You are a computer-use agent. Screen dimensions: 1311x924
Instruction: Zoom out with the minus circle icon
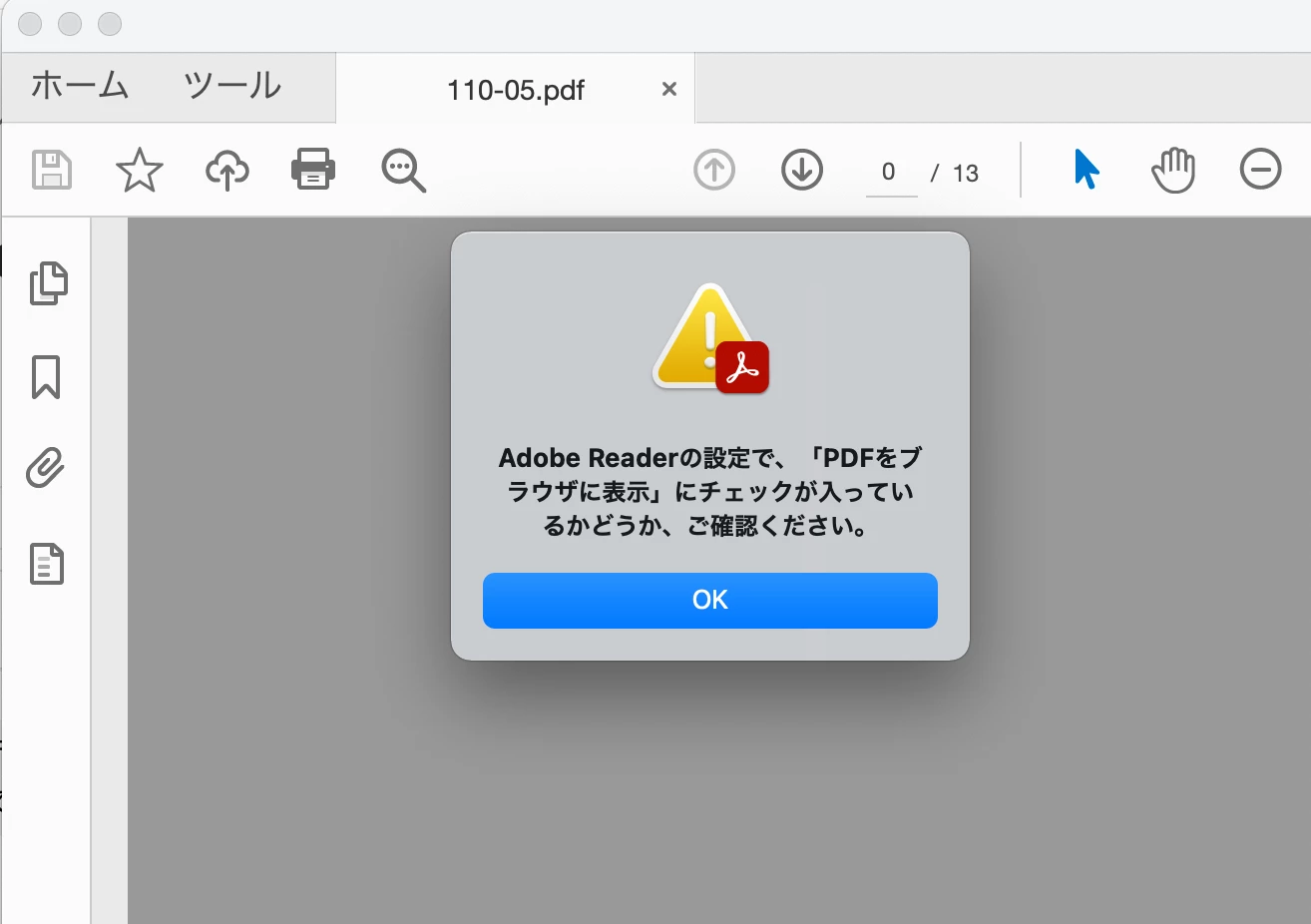tap(1261, 170)
